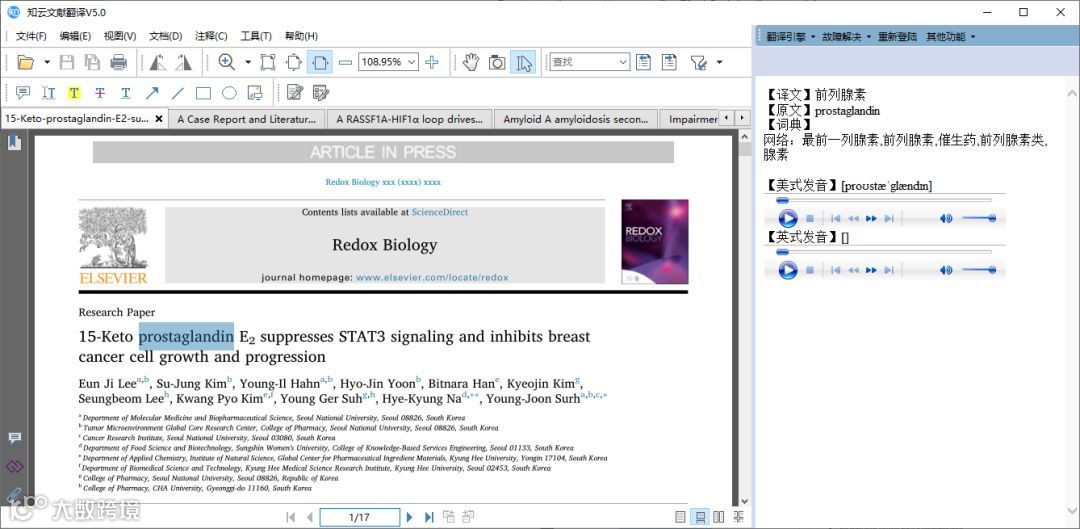
Task: Select the stamp annotation tool
Action: 255,92
